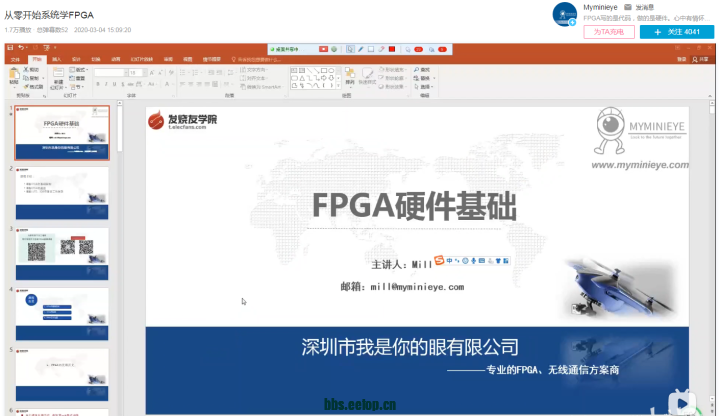This screenshot has height=416, width=720.
Task: Open the Text Direction dropdown
Action: pos(254,70)
